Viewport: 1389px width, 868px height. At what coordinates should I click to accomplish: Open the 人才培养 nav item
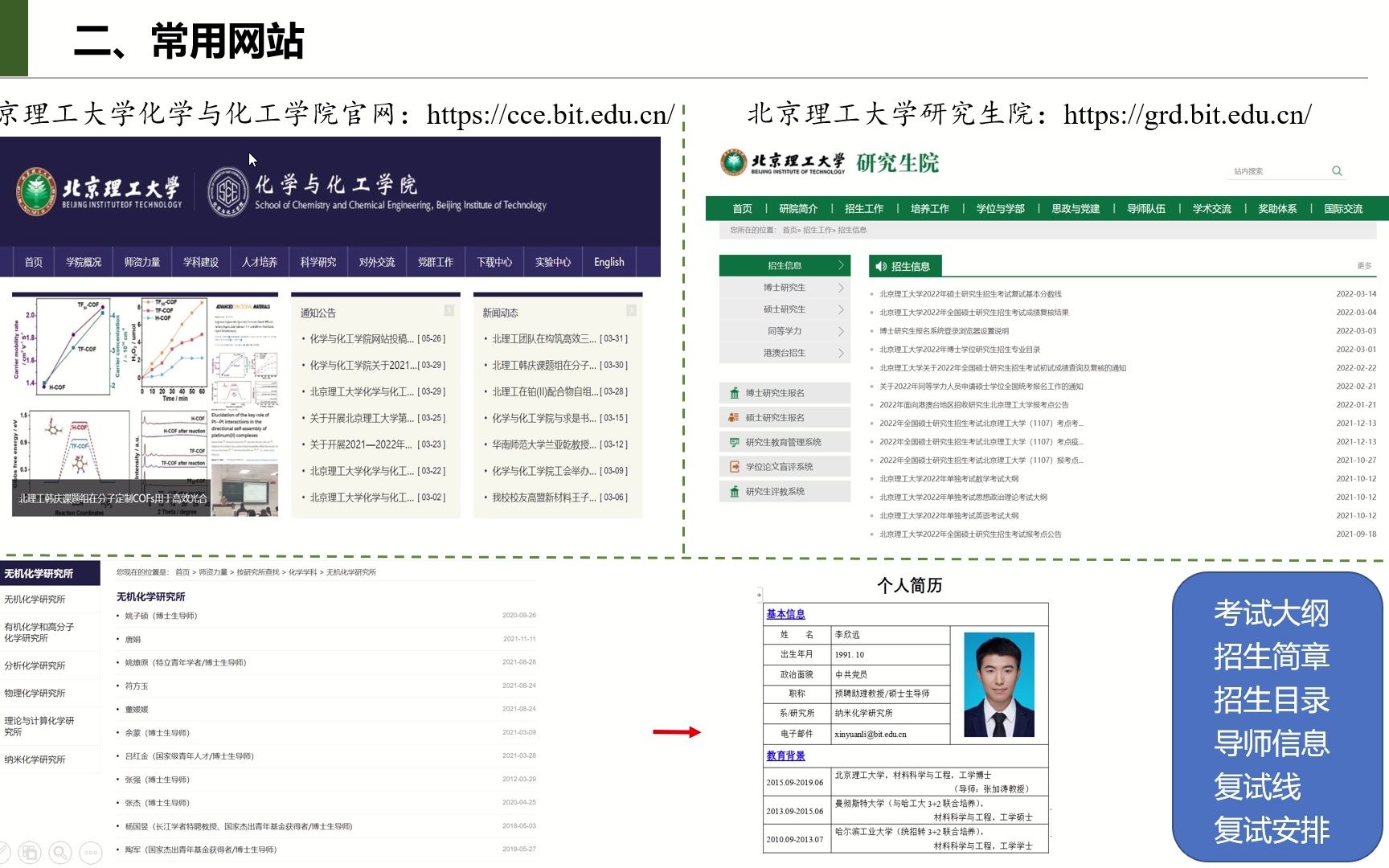coord(260,262)
